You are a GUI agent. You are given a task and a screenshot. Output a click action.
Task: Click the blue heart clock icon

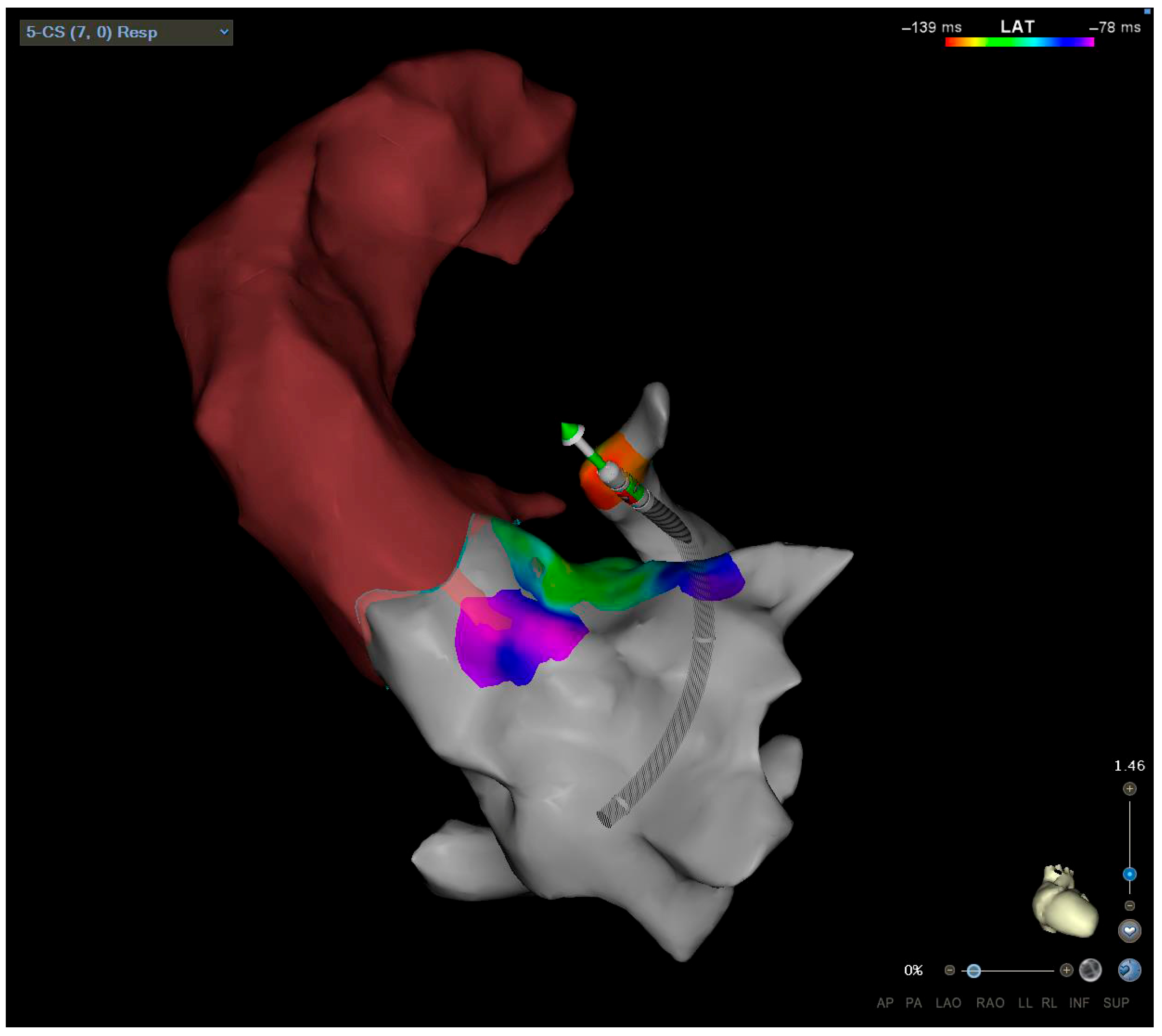(x=1129, y=970)
